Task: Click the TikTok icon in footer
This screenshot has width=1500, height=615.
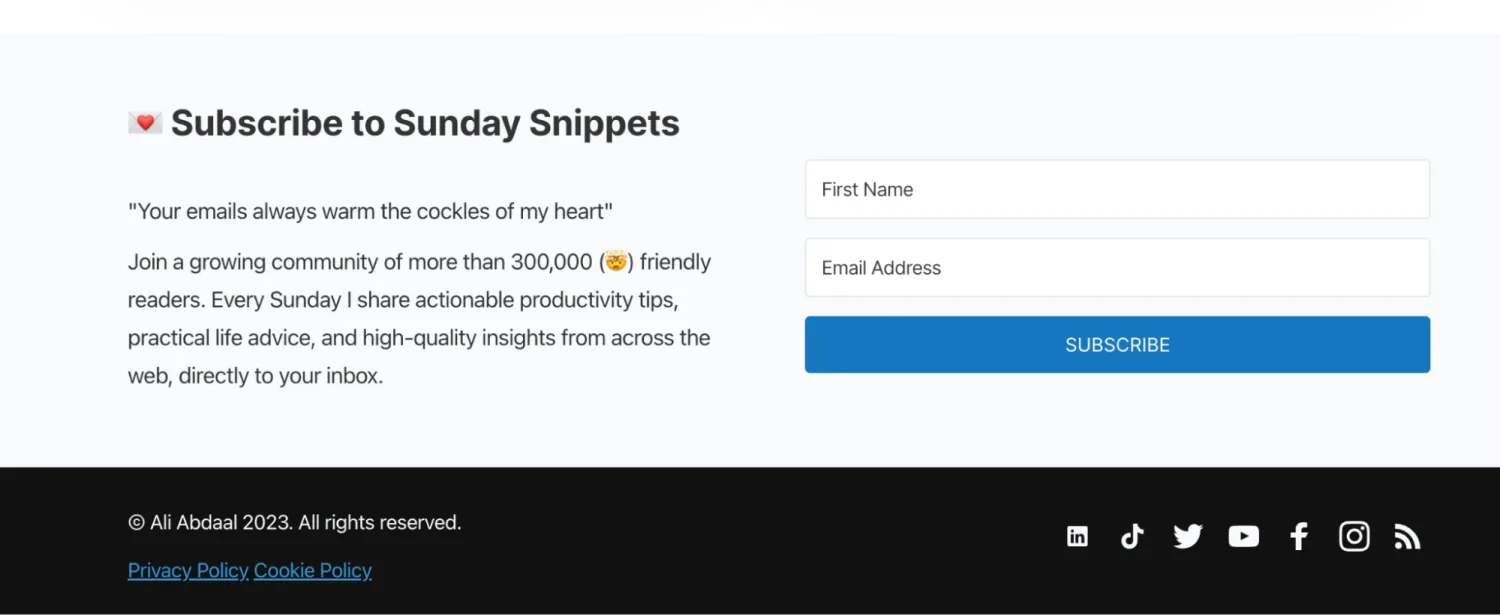Action: coord(1132,537)
